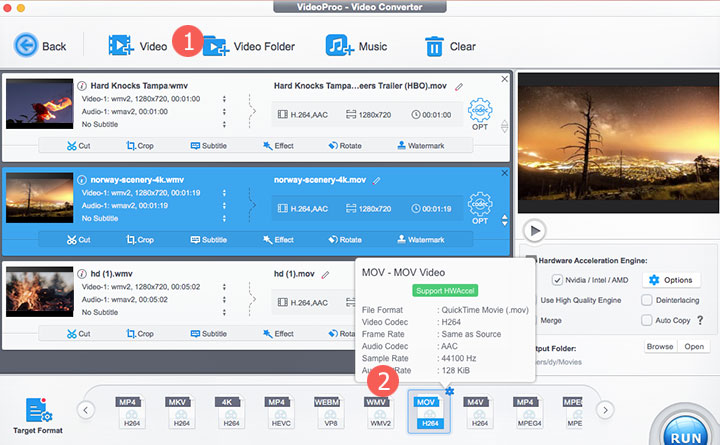The image size is (720, 445).
Task: Cut the hd (1).wmv video
Action: coord(79,334)
